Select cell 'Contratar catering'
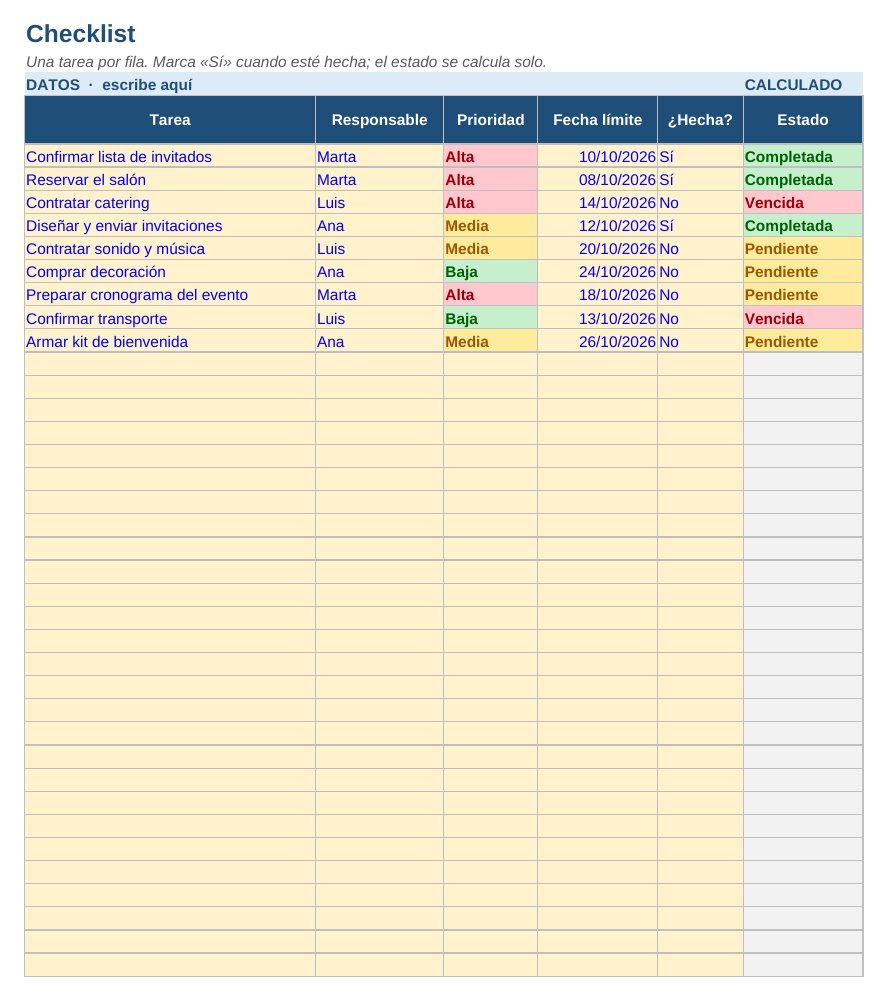 170,202
